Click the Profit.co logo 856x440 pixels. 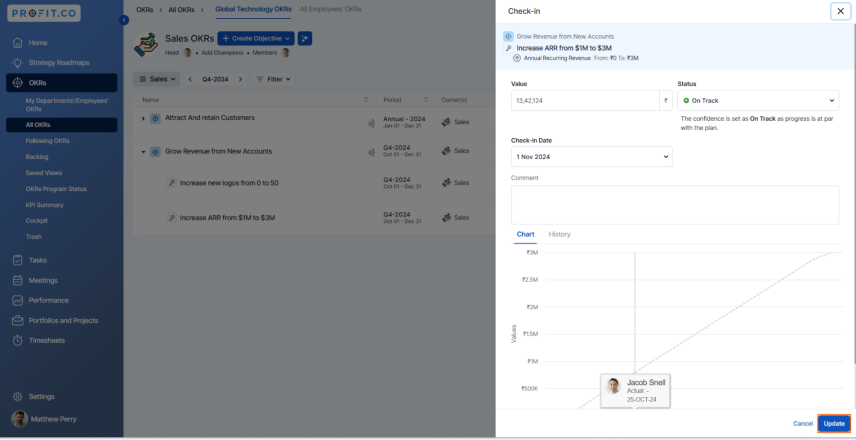(44, 13)
